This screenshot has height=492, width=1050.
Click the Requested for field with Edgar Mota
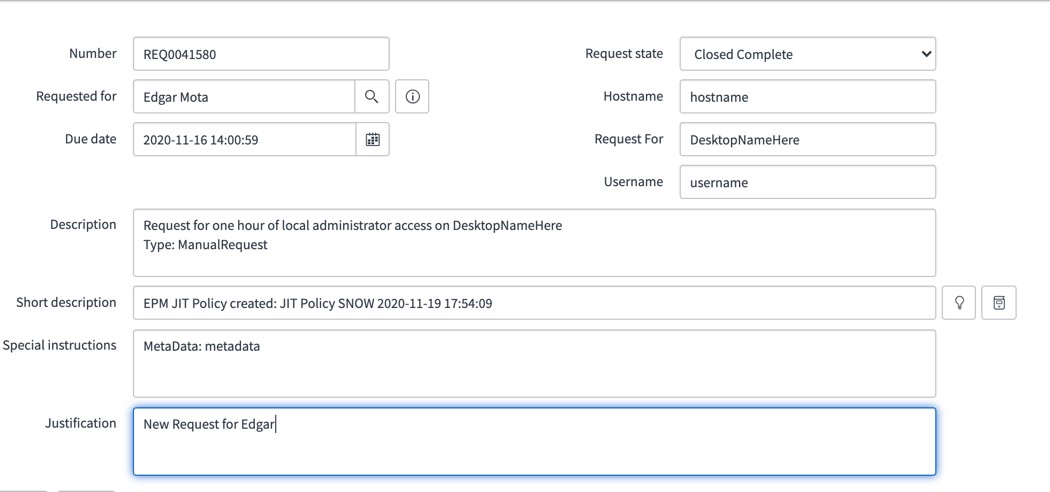243,97
